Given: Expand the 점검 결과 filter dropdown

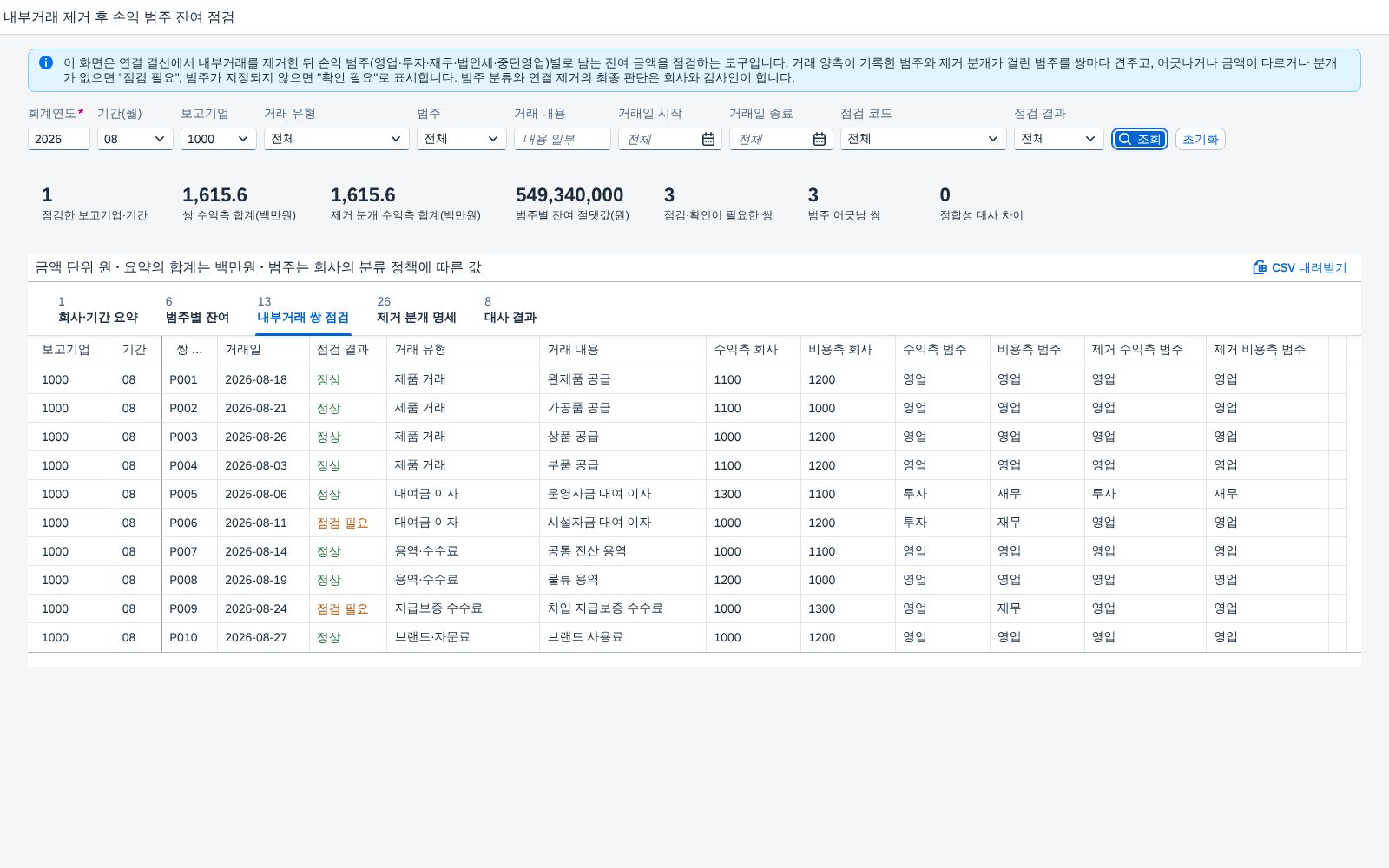Looking at the screenshot, I should (1059, 139).
